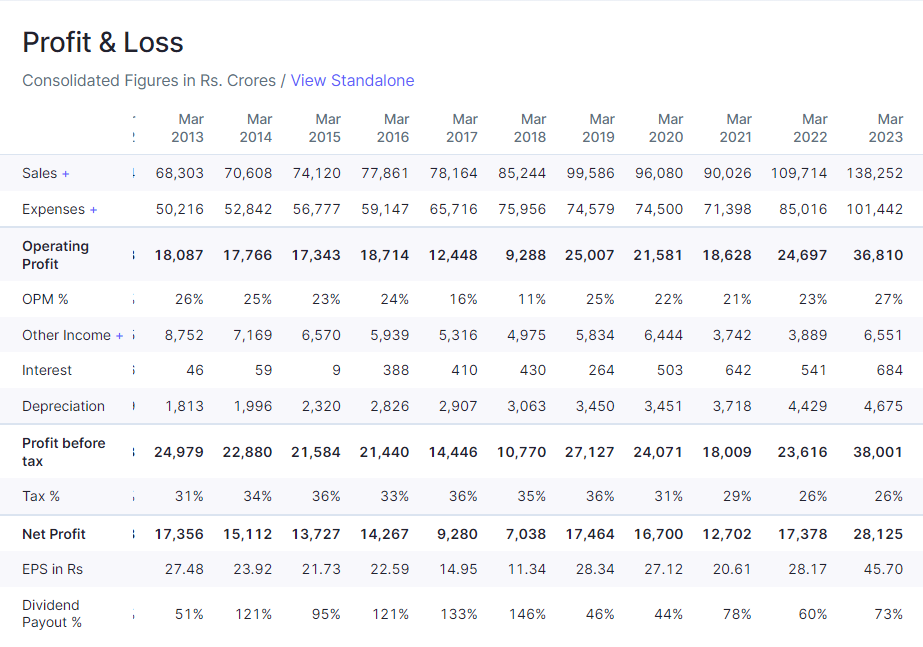The height and width of the screenshot is (647, 923).
Task: Select the Mar 2023 column header
Action: (x=885, y=128)
